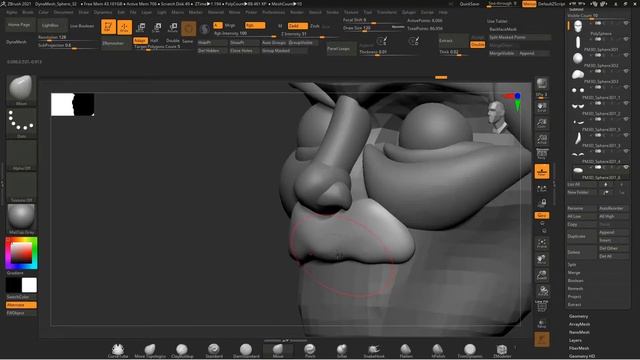Viewport: 640px width, 360px height.
Task: Select the ZModeler brush at bottom
Action: click(502, 351)
